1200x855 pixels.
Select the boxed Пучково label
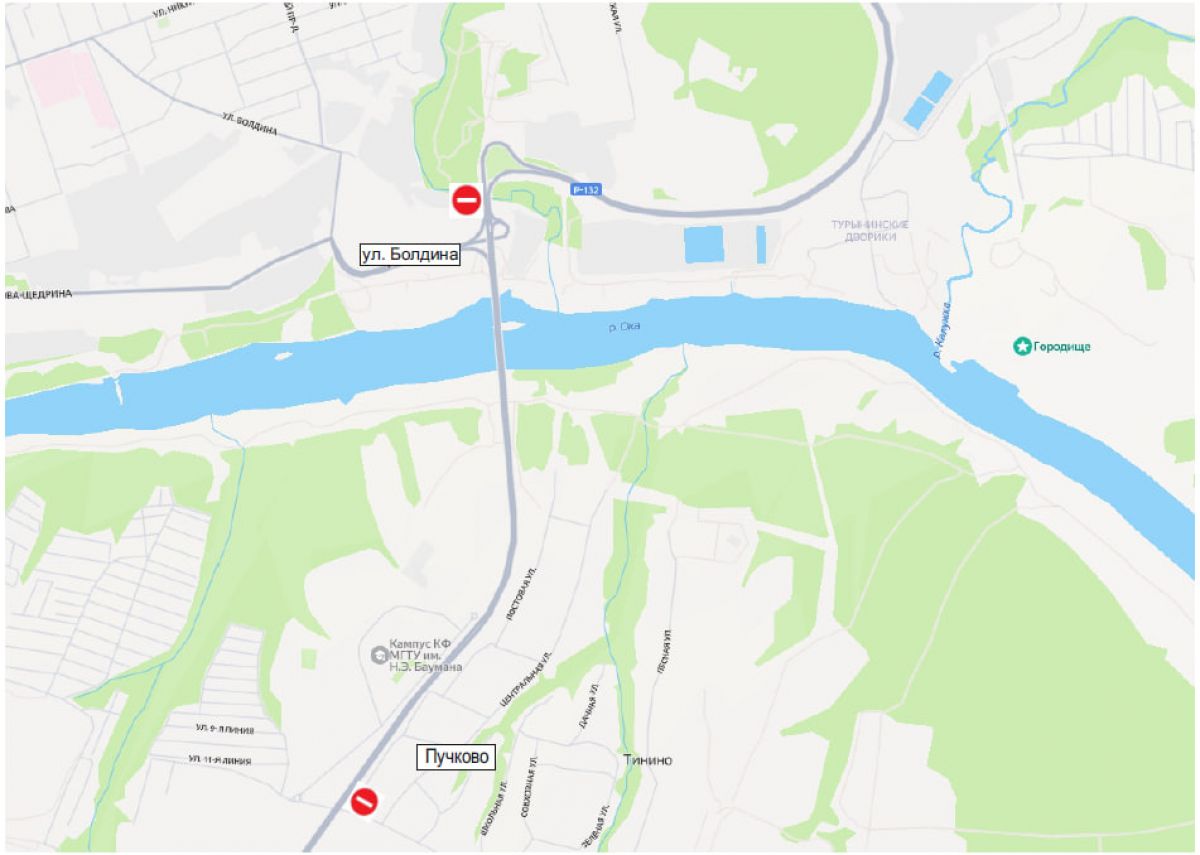coord(456,758)
